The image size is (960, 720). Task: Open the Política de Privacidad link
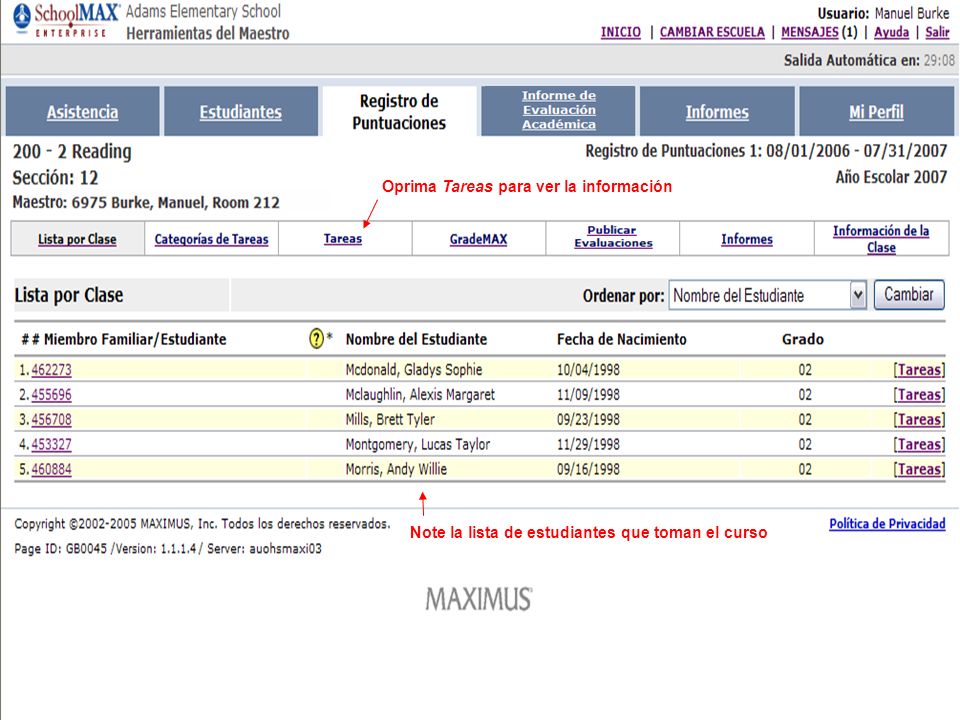click(887, 523)
